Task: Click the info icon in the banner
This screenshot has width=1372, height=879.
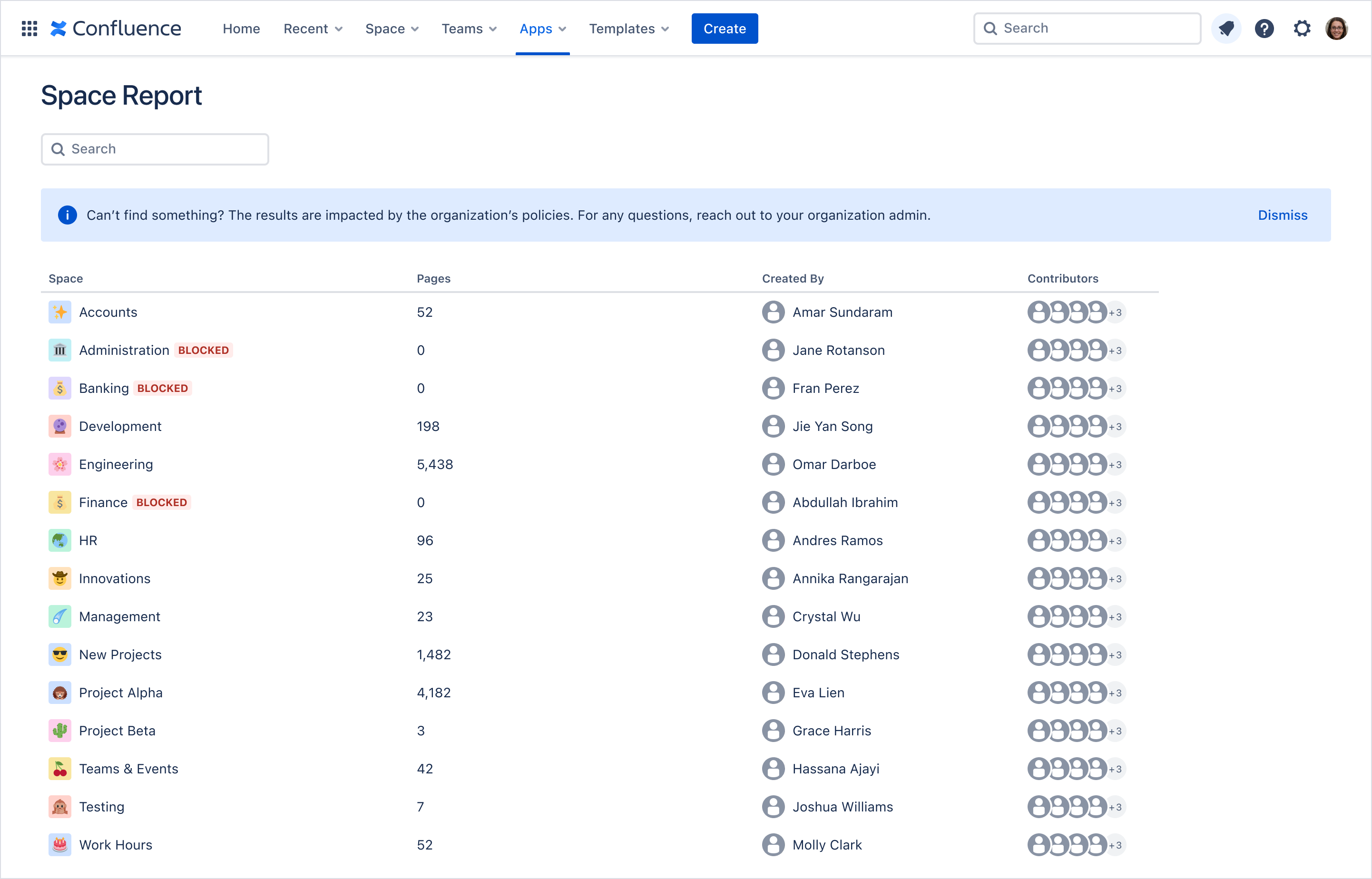Action: 68,215
